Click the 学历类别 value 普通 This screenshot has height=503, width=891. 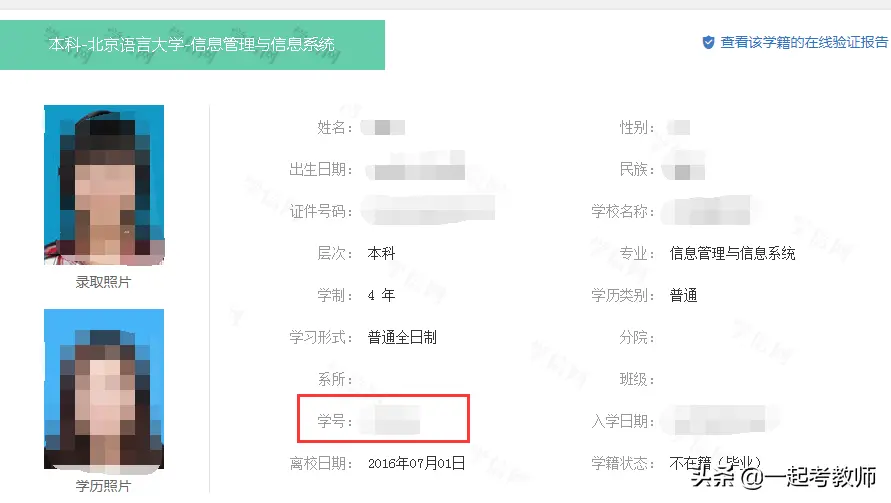click(x=683, y=295)
